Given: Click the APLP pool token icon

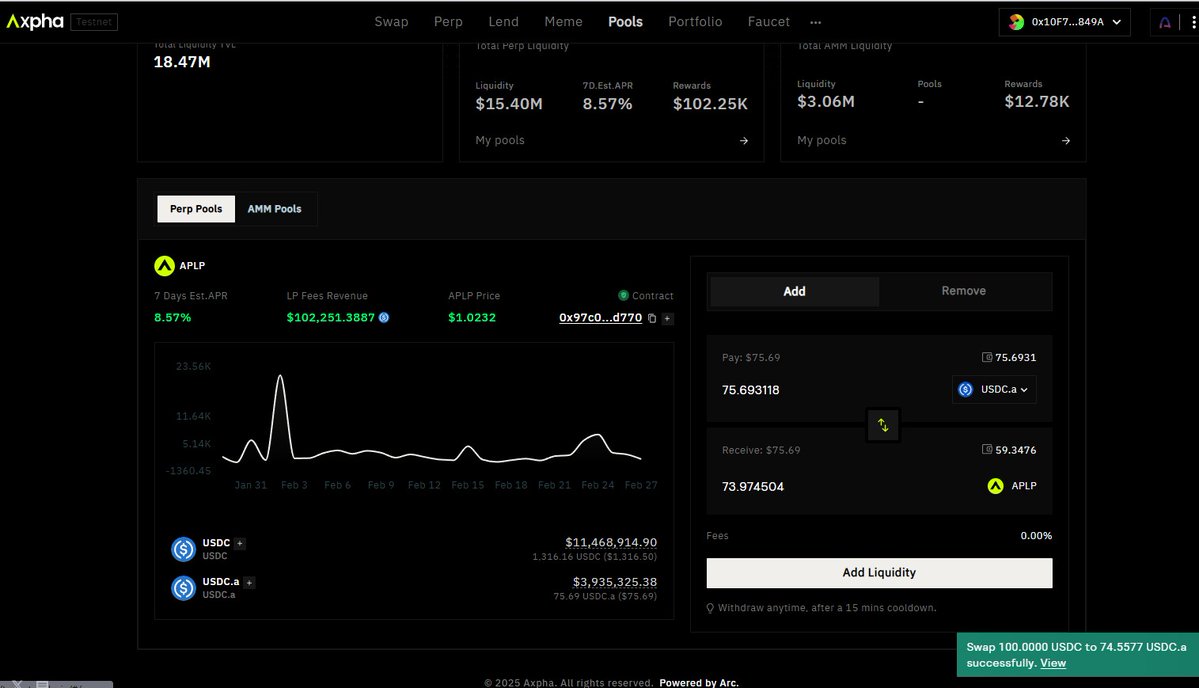Looking at the screenshot, I should [164, 265].
